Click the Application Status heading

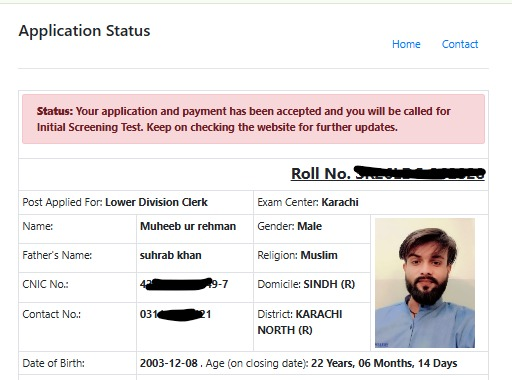pyautogui.click(x=84, y=31)
